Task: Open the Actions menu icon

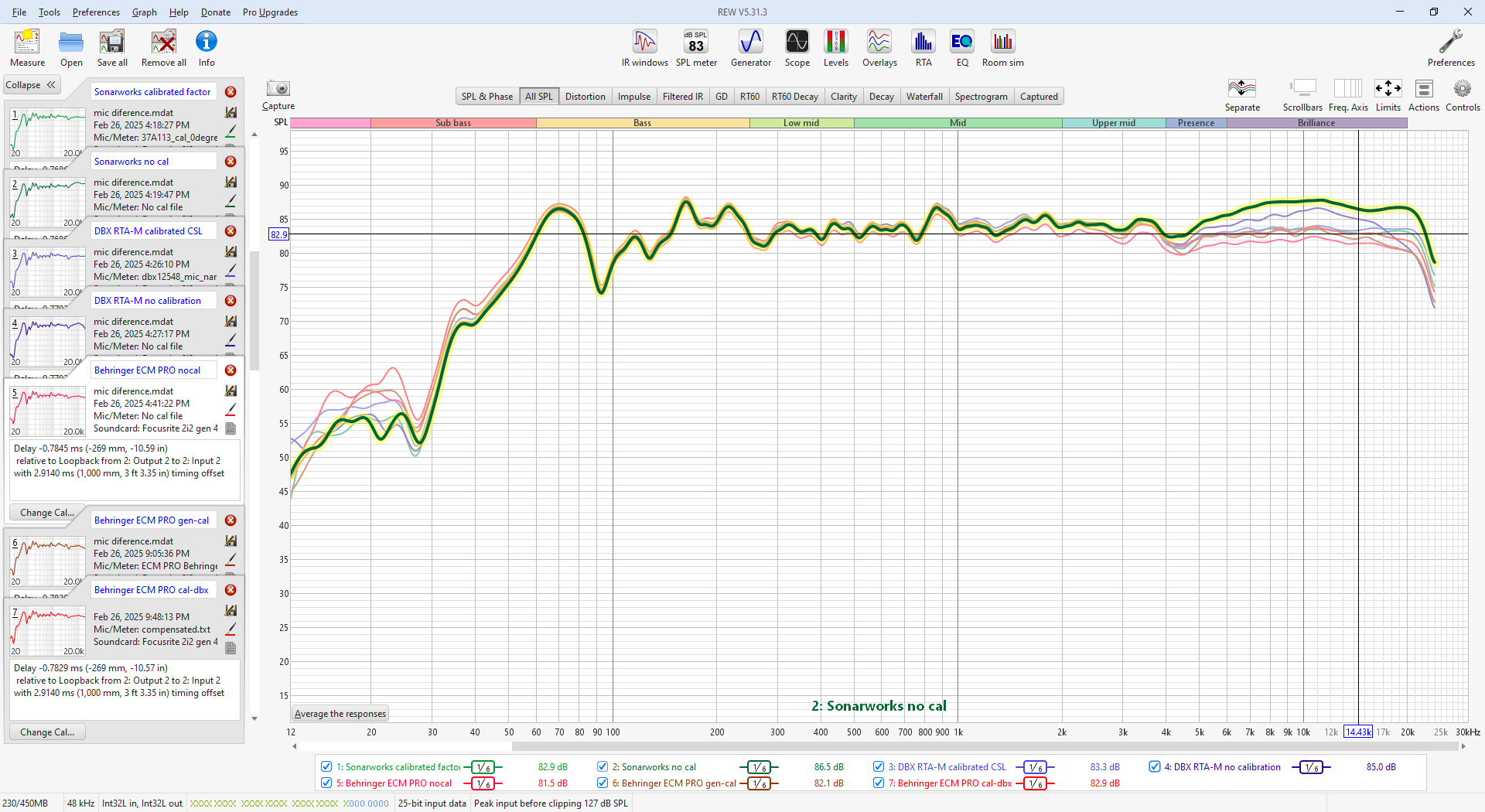Action: 1424,94
